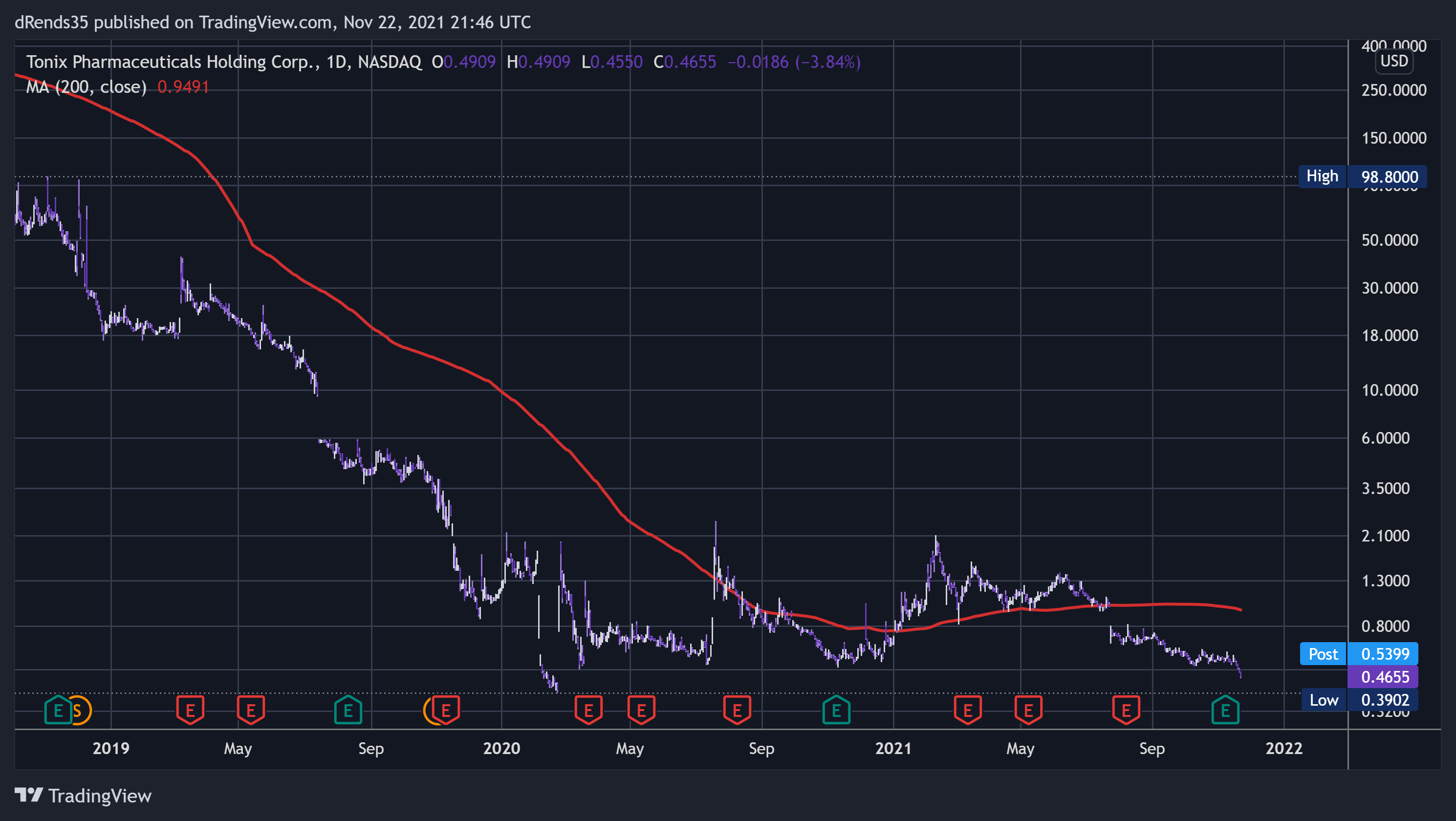The height and width of the screenshot is (821, 1456).
Task: Click the published by dRends35 header text
Action: (272, 22)
